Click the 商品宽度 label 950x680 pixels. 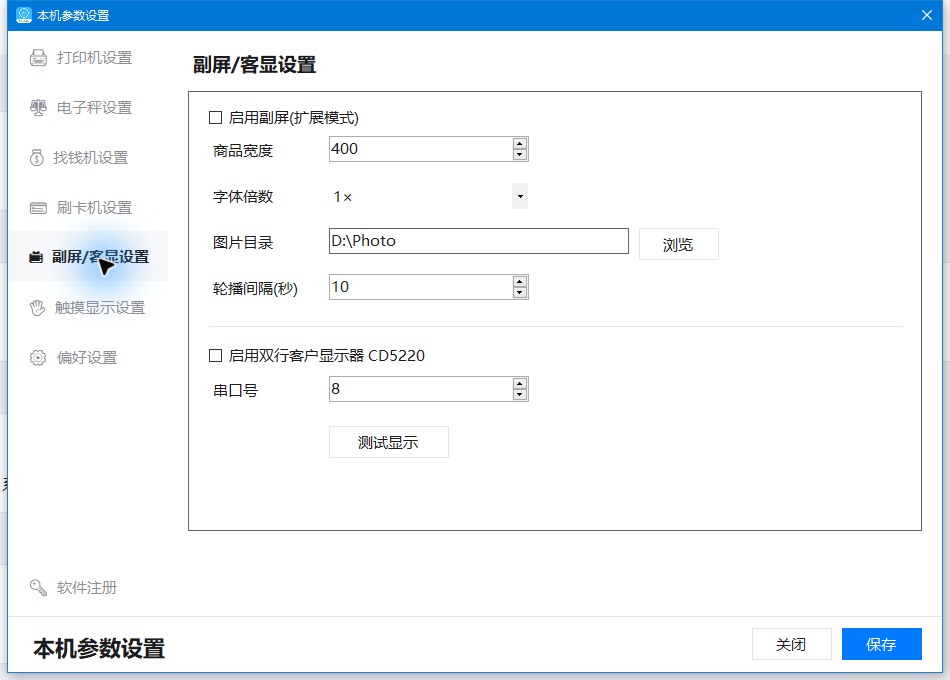click(x=243, y=151)
